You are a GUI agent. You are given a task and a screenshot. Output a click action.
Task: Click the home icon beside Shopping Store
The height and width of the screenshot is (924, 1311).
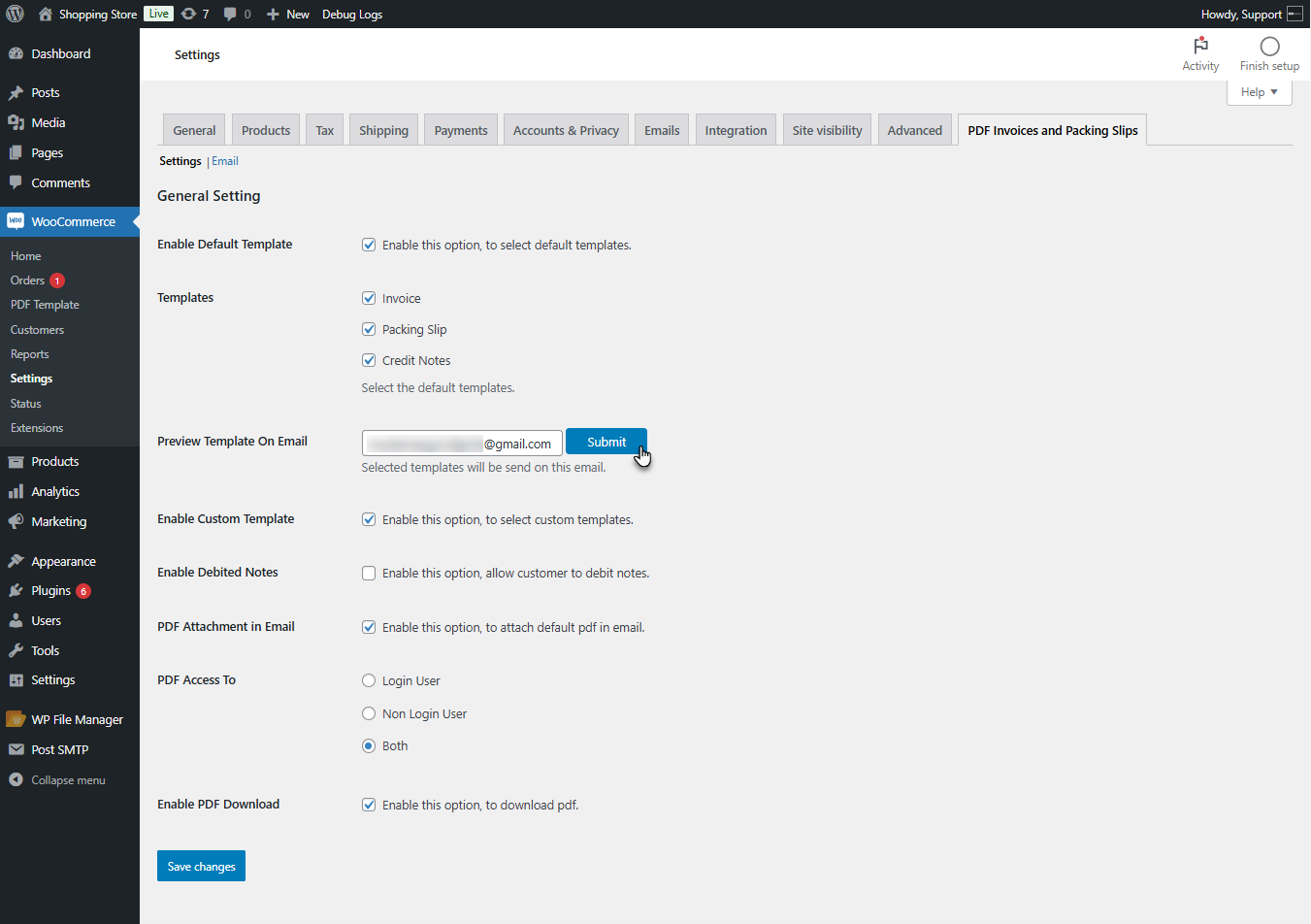click(46, 14)
